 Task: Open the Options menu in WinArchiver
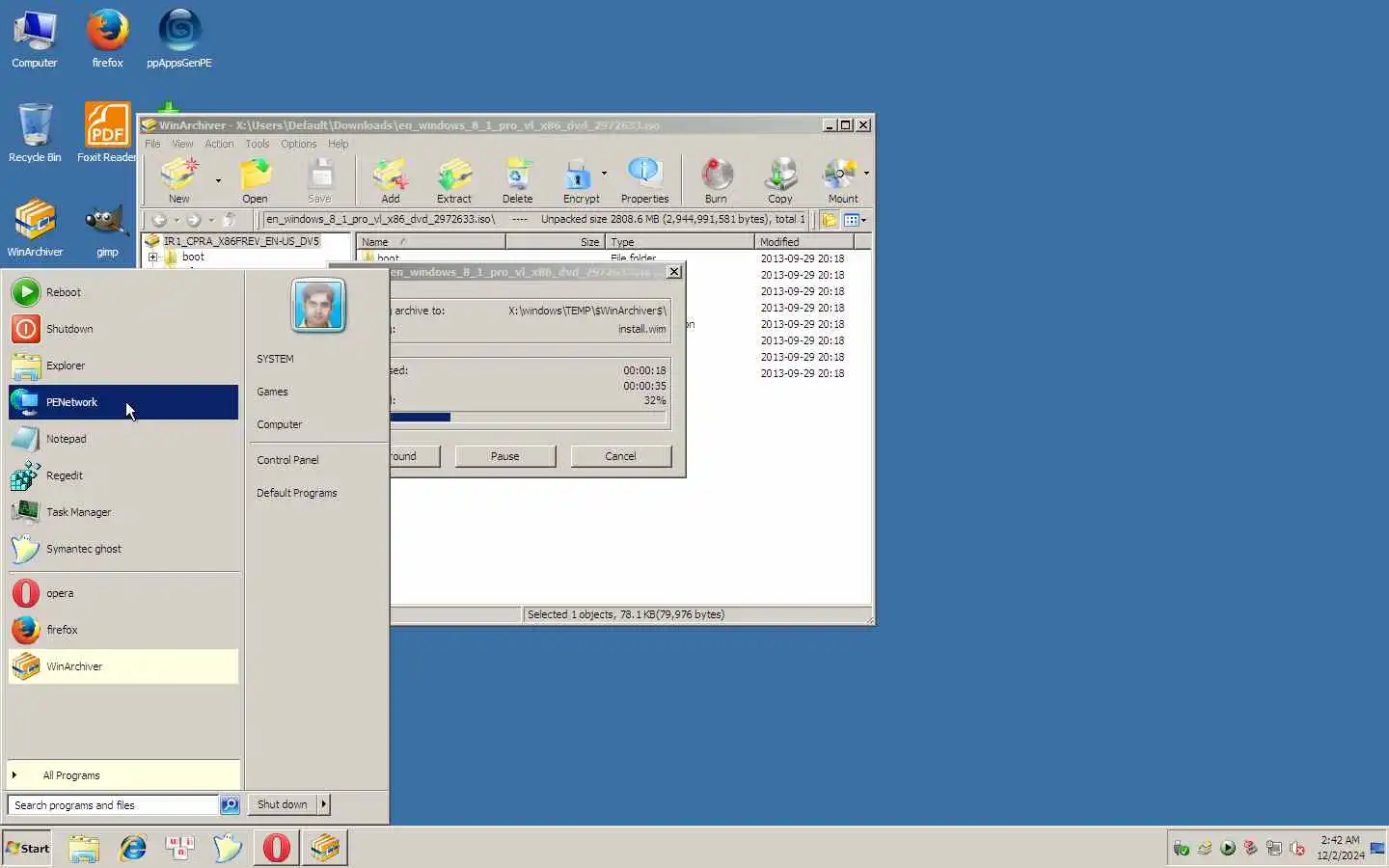pyautogui.click(x=299, y=144)
